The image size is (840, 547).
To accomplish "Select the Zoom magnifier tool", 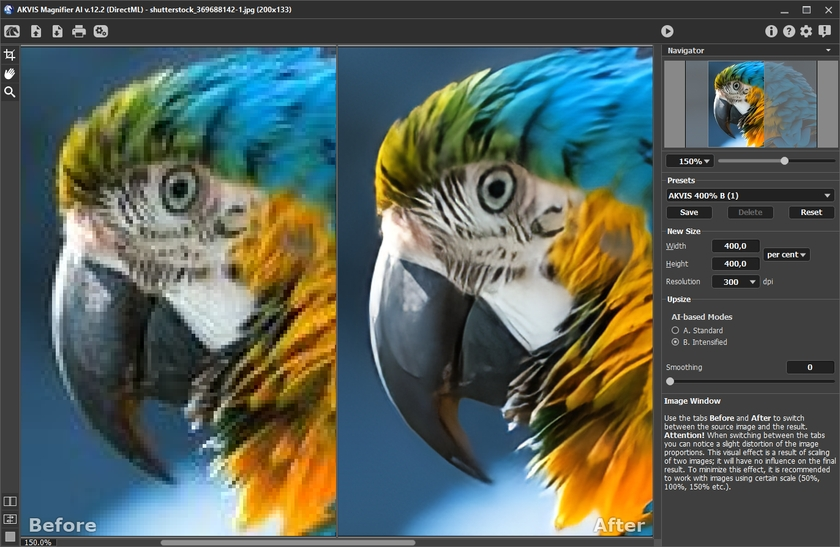I will [x=10, y=92].
